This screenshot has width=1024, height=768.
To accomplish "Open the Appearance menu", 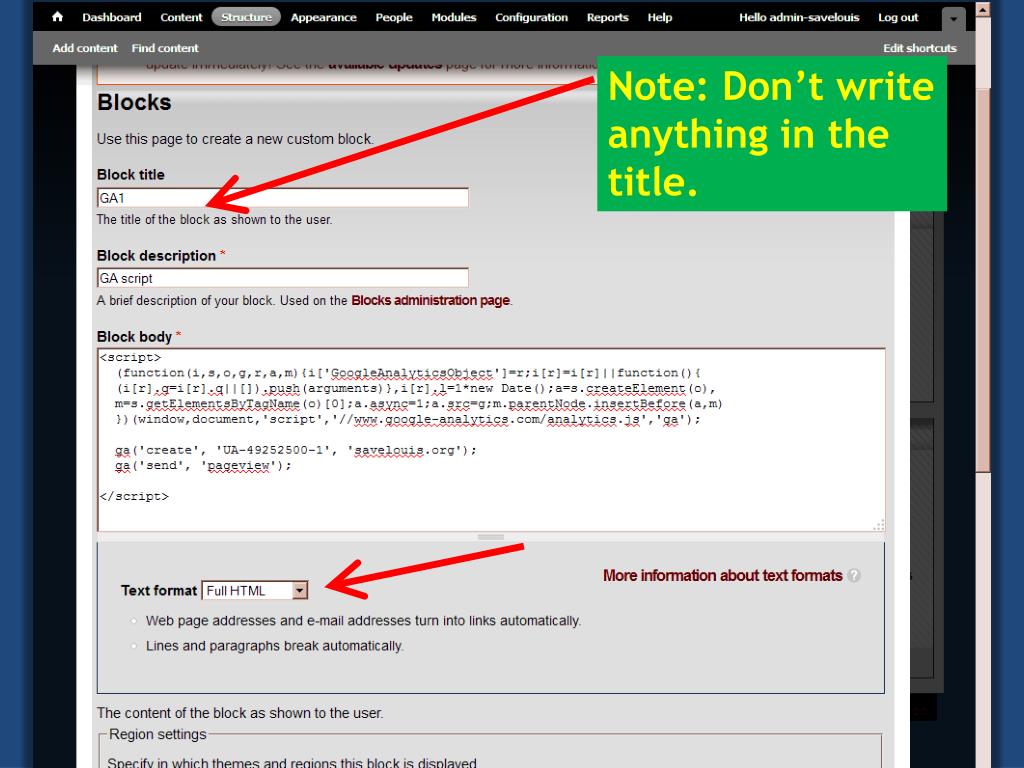I will pos(324,18).
